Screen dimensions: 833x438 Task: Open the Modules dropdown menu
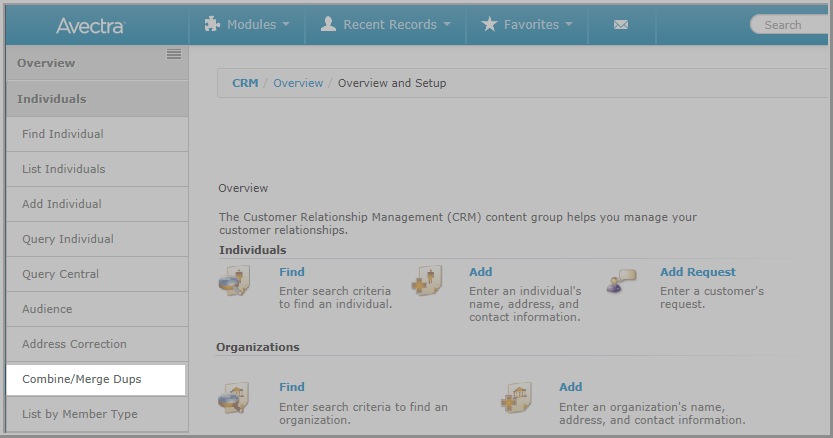(x=247, y=24)
